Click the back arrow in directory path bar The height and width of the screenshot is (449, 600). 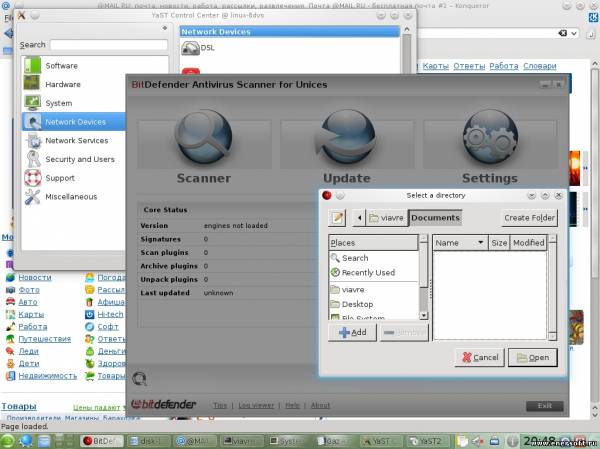click(359, 218)
